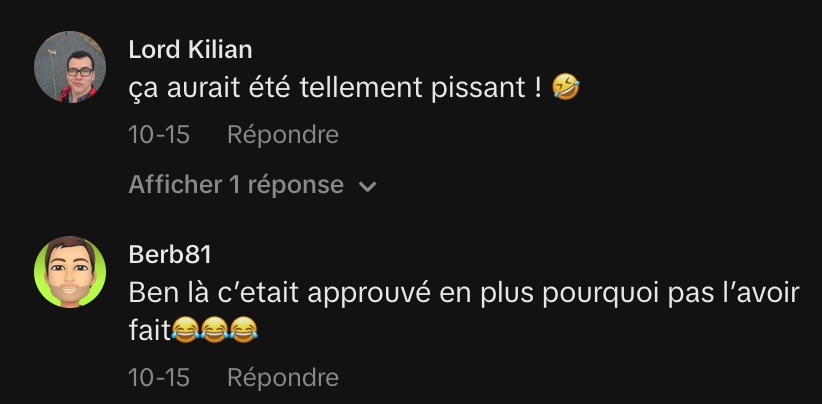Reply to Lord Kilian's comment with Répondre
Viewport: 822px width, 404px height.
[283, 135]
